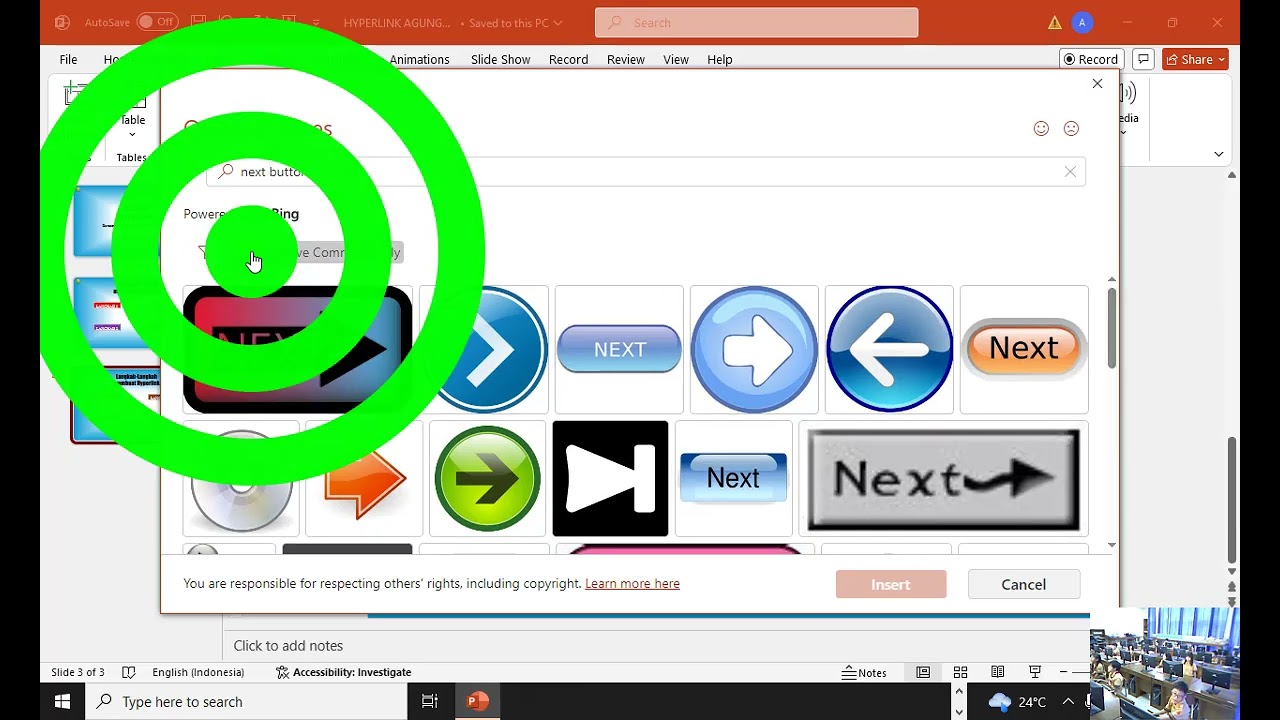Select the dark blue left arrow image
This screenshot has width=1280, height=720.
(889, 349)
